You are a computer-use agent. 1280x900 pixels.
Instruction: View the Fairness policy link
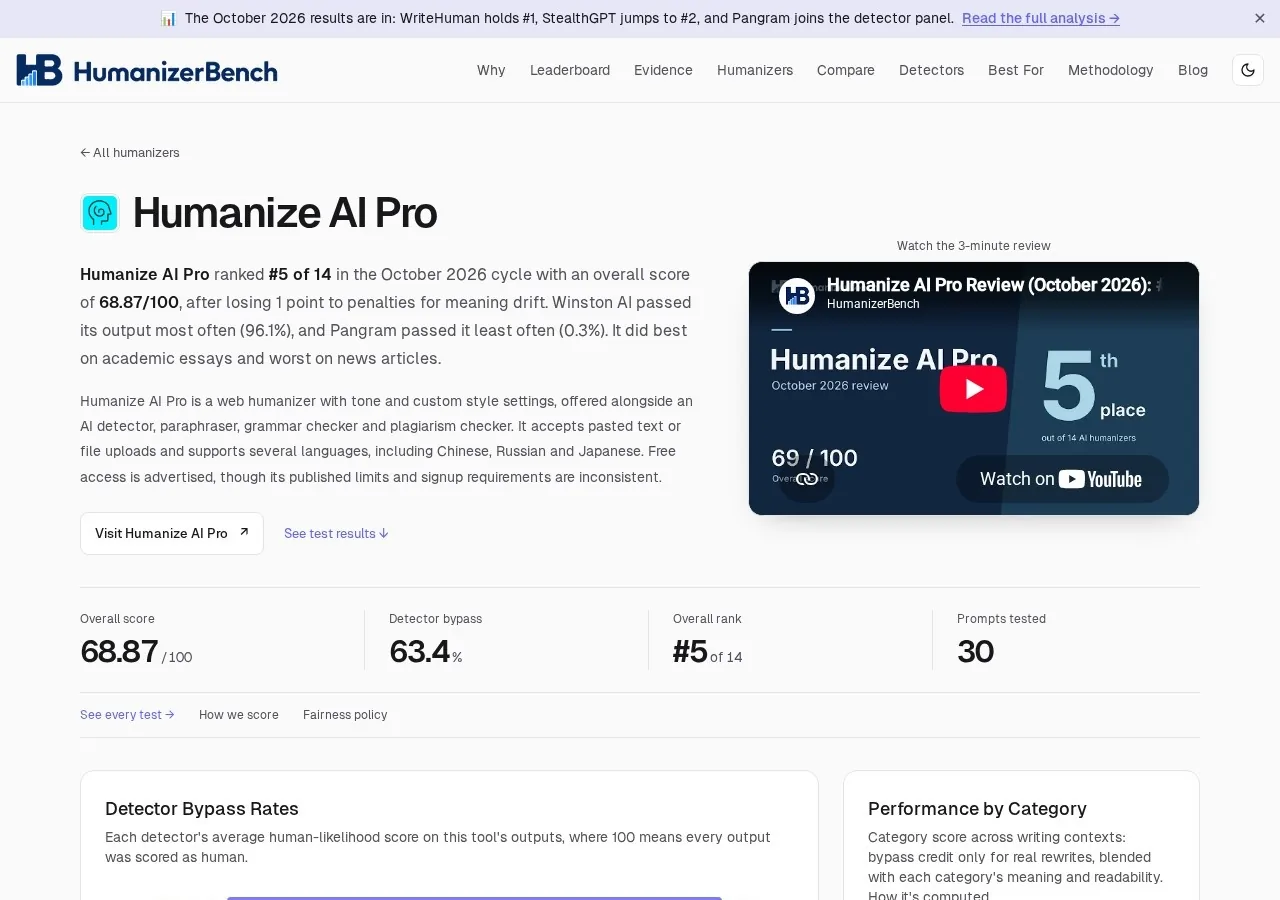[345, 715]
